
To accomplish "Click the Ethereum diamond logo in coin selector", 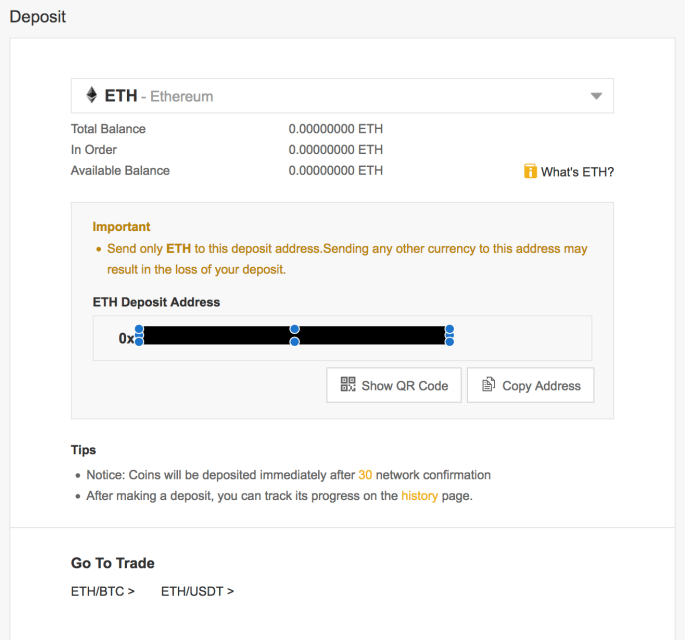I will [92, 96].
